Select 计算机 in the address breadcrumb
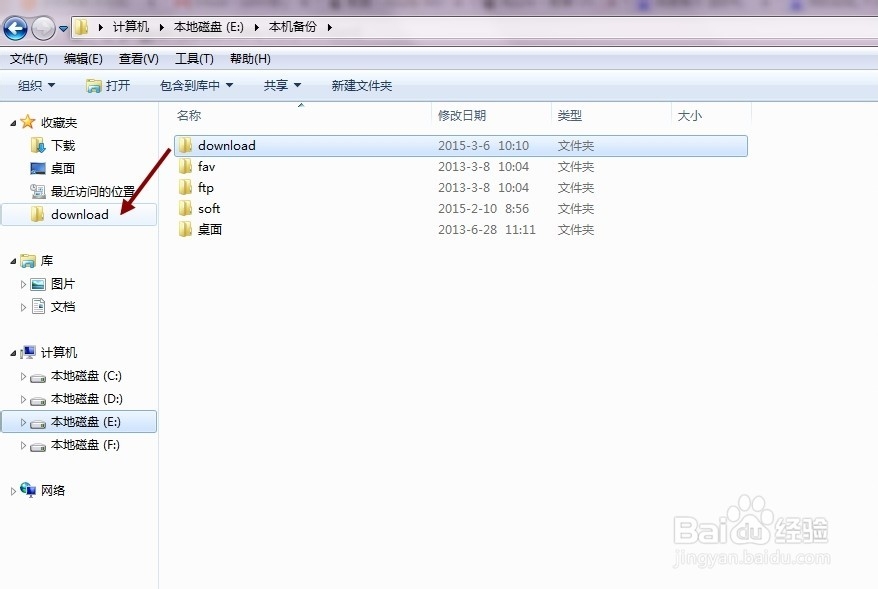878x589 pixels. point(131,27)
